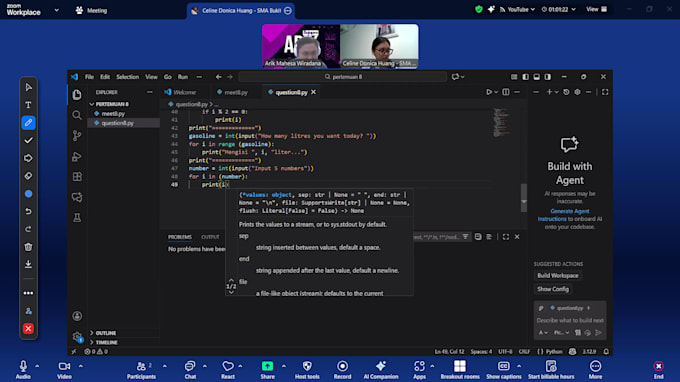Select the annotation arrow spotlight tool
Viewport: 680px width, 382px height.
tap(28, 158)
